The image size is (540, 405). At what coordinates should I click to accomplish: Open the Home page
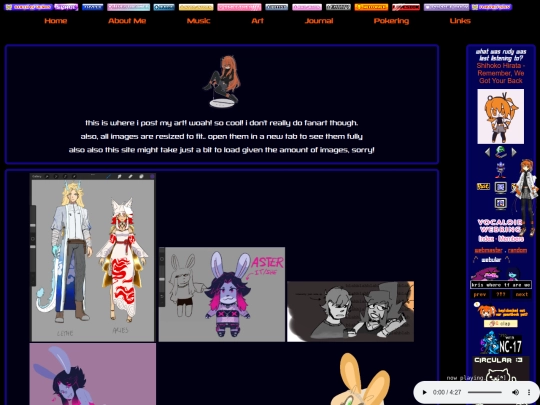(55, 21)
